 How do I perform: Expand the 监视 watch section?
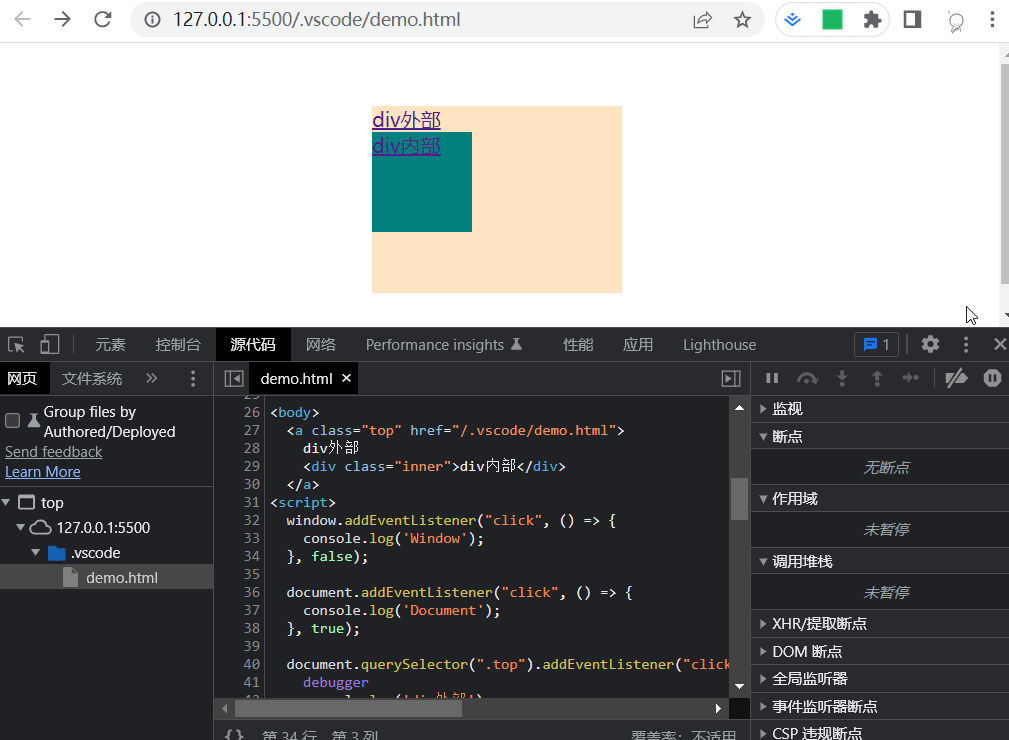(x=765, y=409)
